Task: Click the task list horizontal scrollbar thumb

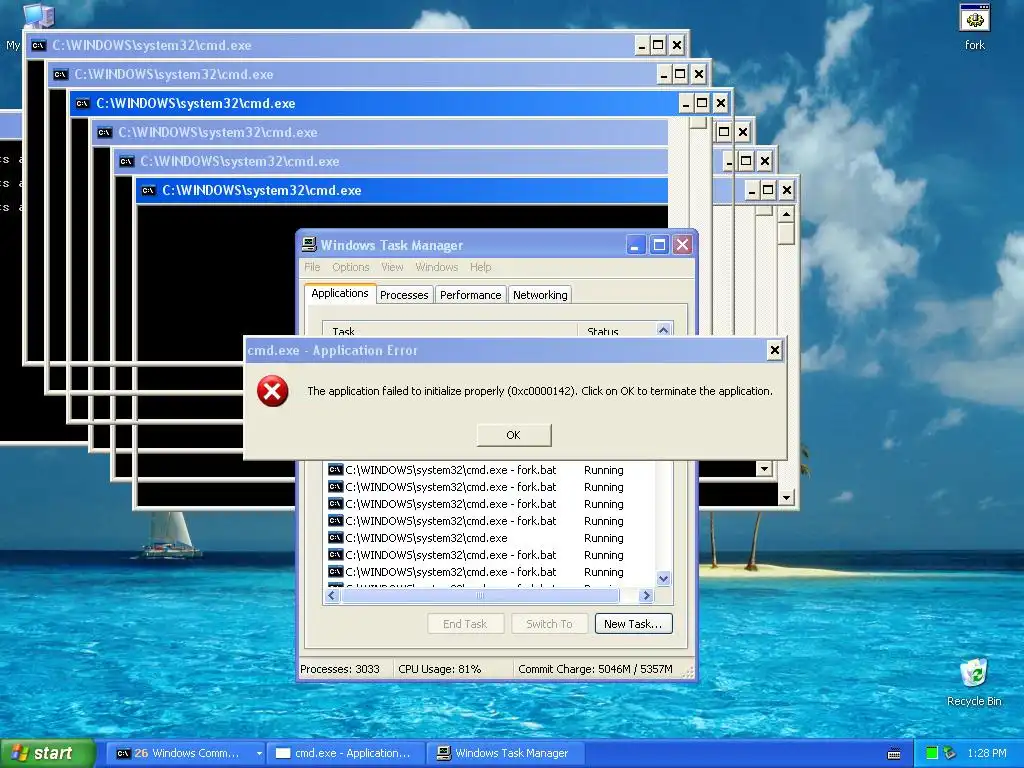Action: point(480,596)
